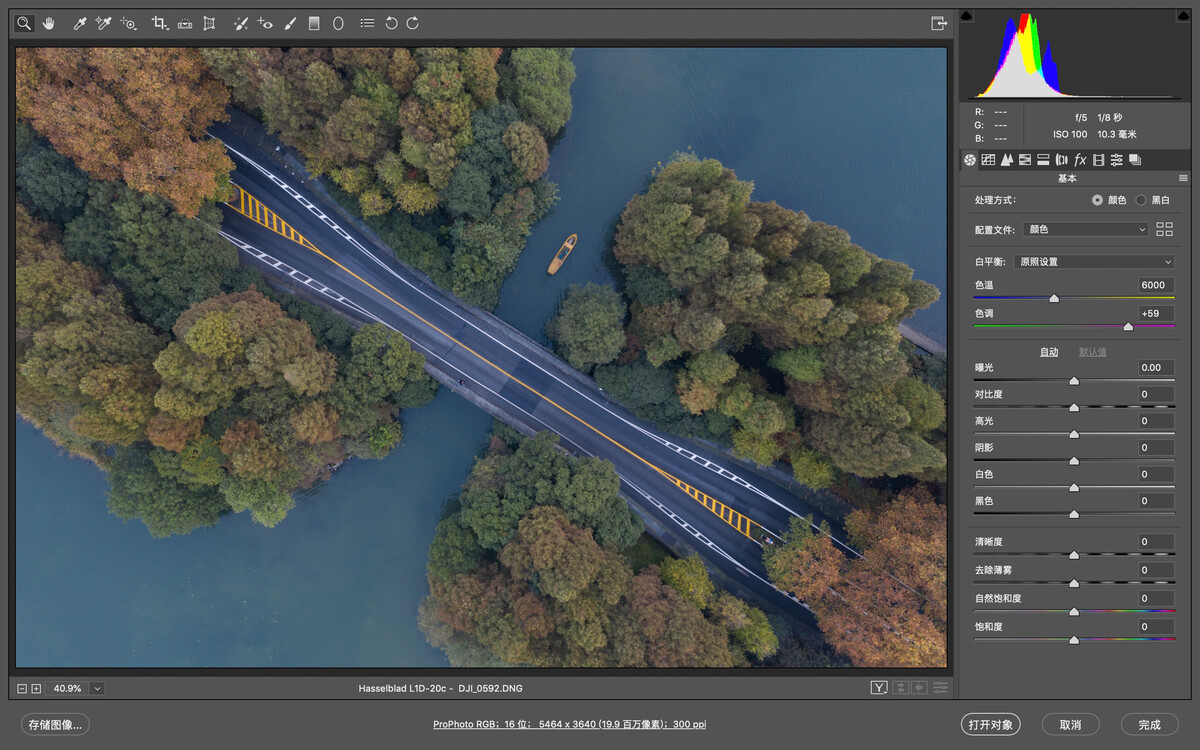Open the Calibration panel tab

[x=1098, y=160]
